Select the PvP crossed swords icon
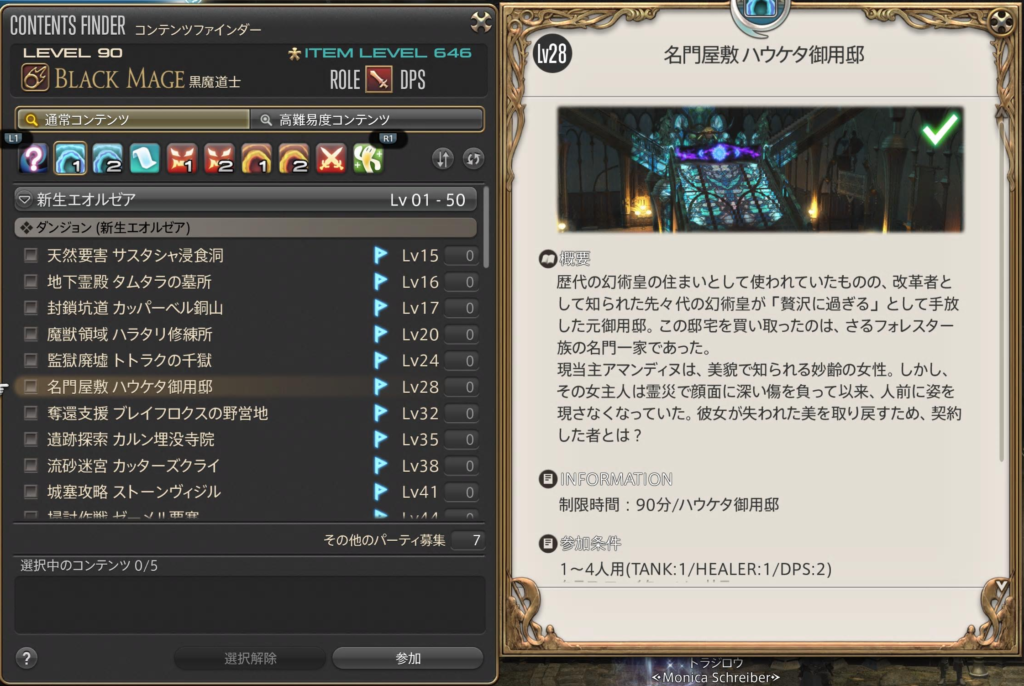 click(x=331, y=158)
